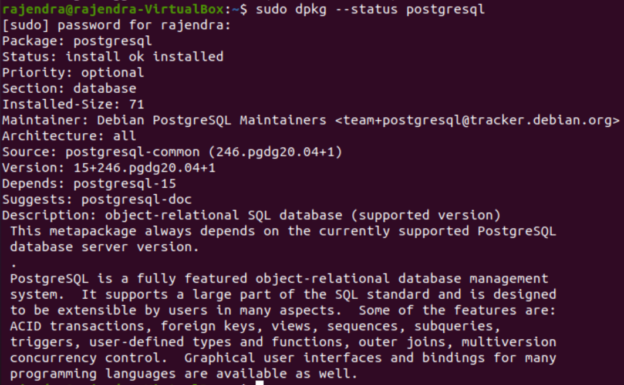Image resolution: width=624 pixels, height=385 pixels.
Task: Click the sudo password prompt line
Action: tap(117, 25)
